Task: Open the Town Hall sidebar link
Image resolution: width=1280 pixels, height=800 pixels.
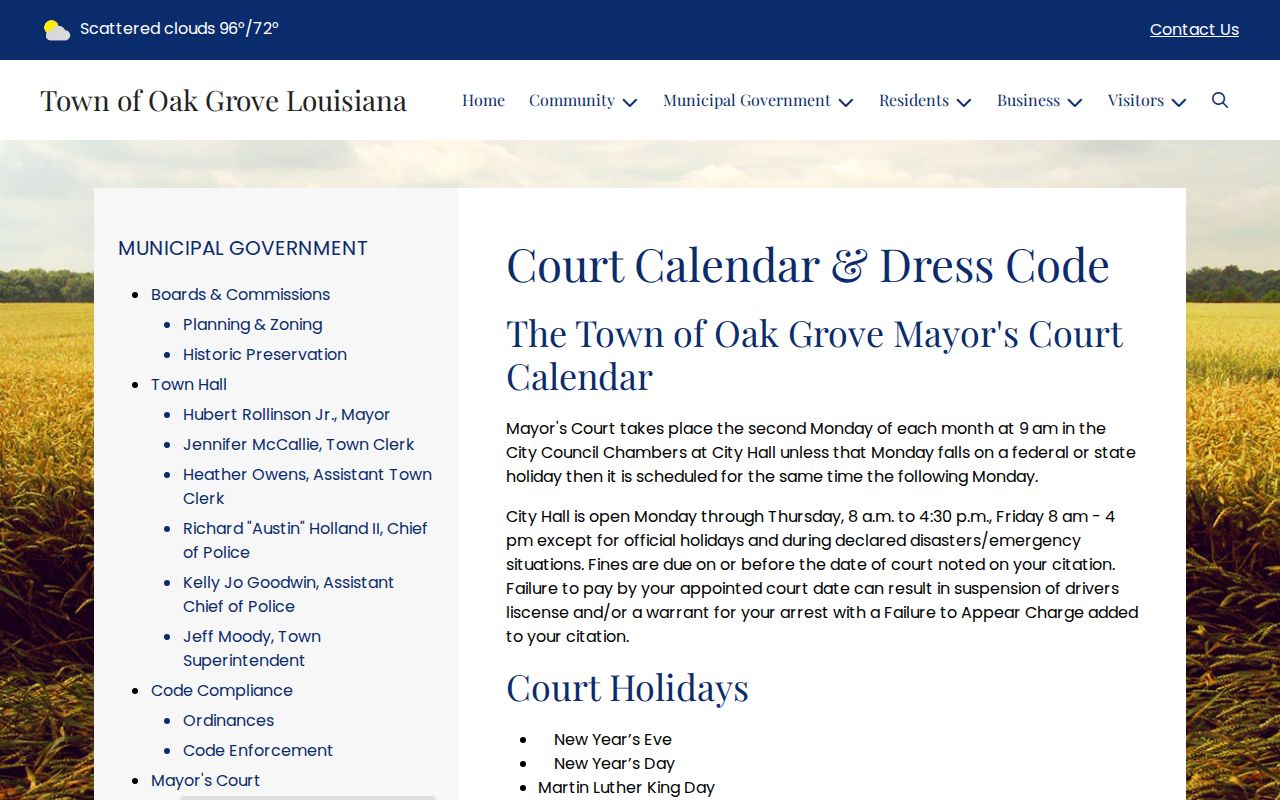Action: [x=189, y=384]
